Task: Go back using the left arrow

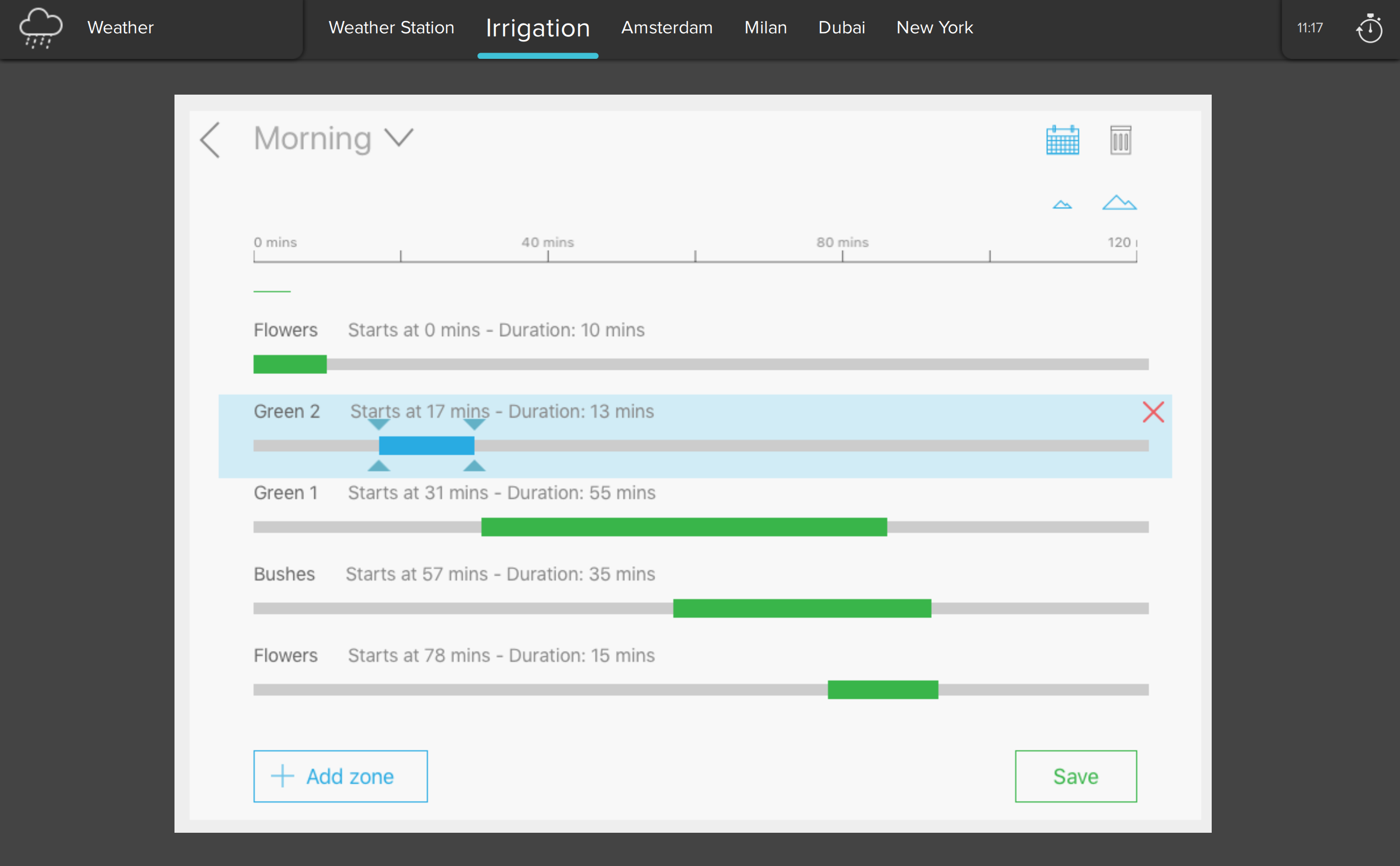Action: 210,140
